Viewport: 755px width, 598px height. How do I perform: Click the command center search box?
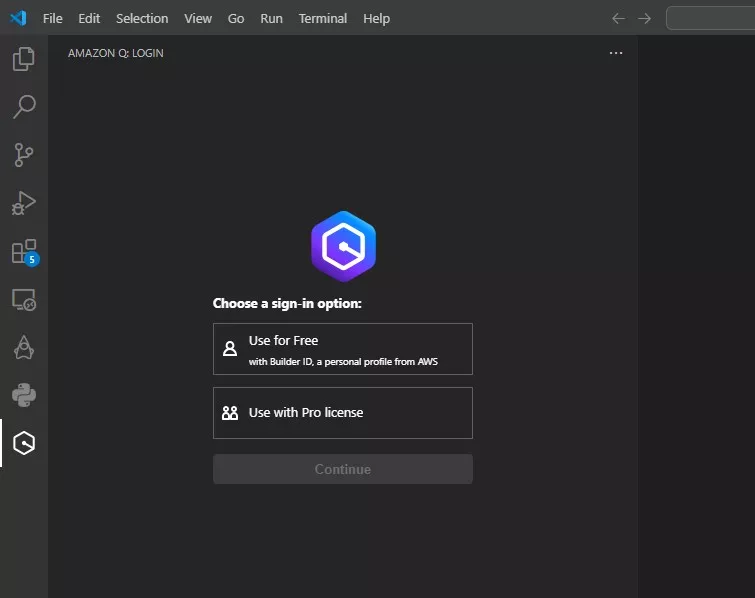tap(710, 18)
